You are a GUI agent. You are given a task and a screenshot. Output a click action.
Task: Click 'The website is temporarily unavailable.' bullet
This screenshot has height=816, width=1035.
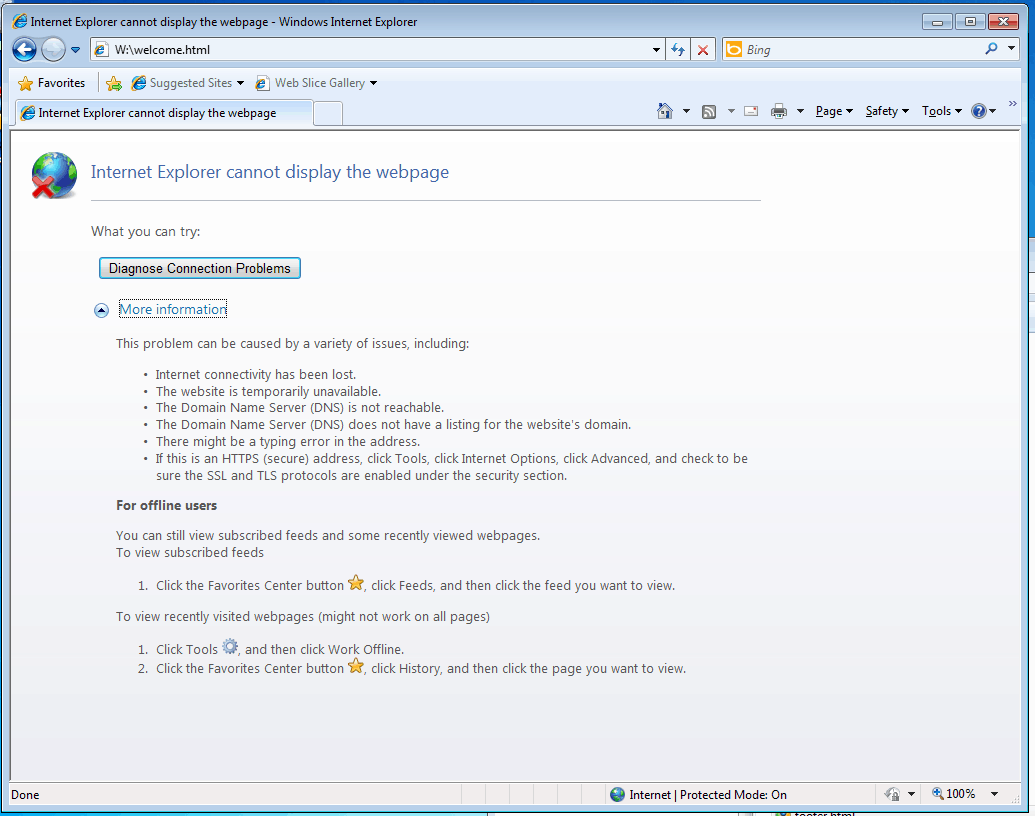(x=268, y=391)
